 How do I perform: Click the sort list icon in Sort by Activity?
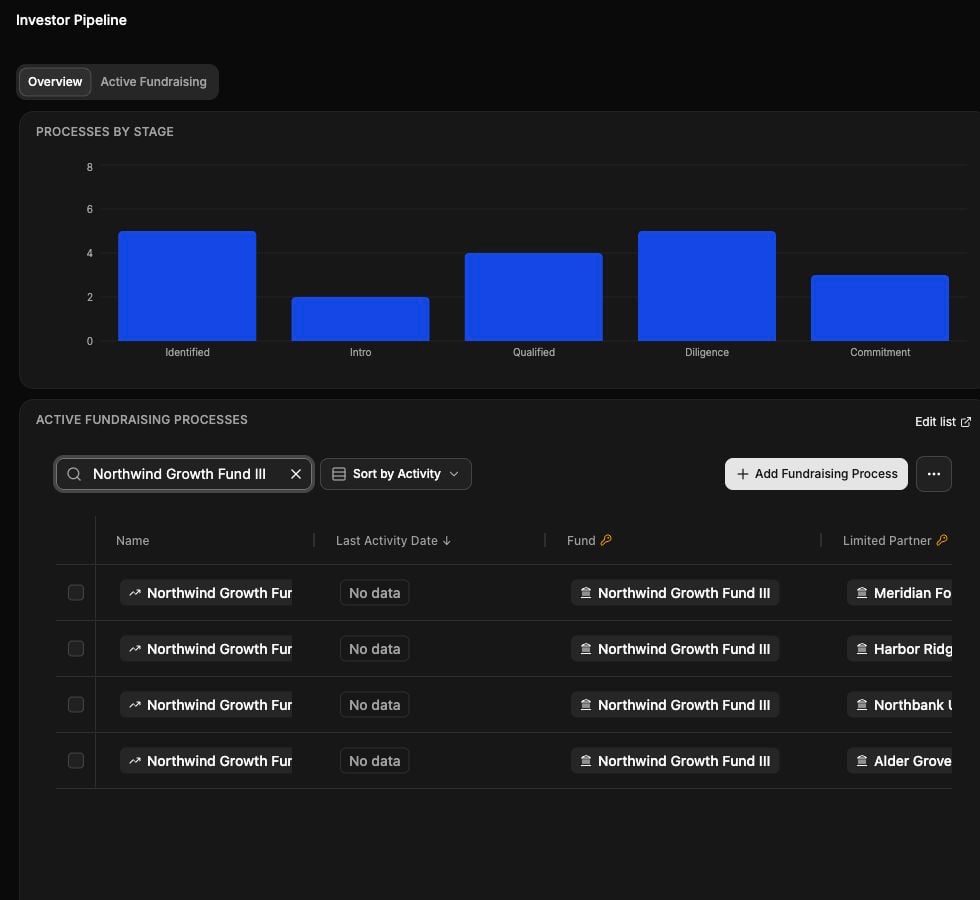(x=339, y=474)
